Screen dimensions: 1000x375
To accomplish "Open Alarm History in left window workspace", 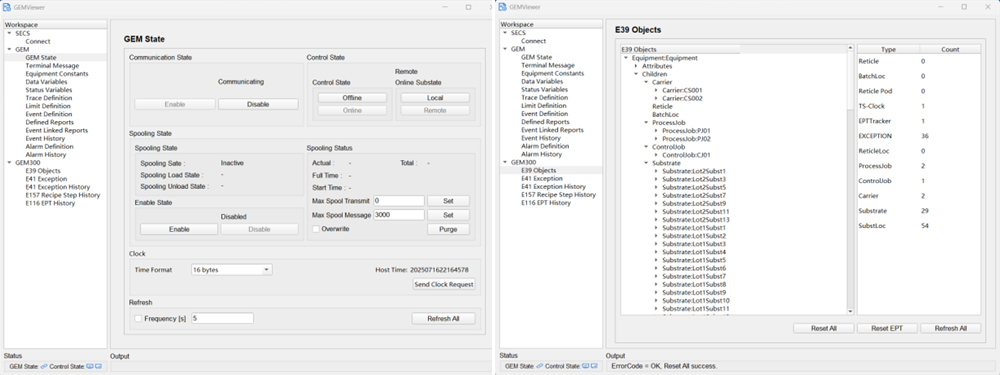I will pos(45,155).
